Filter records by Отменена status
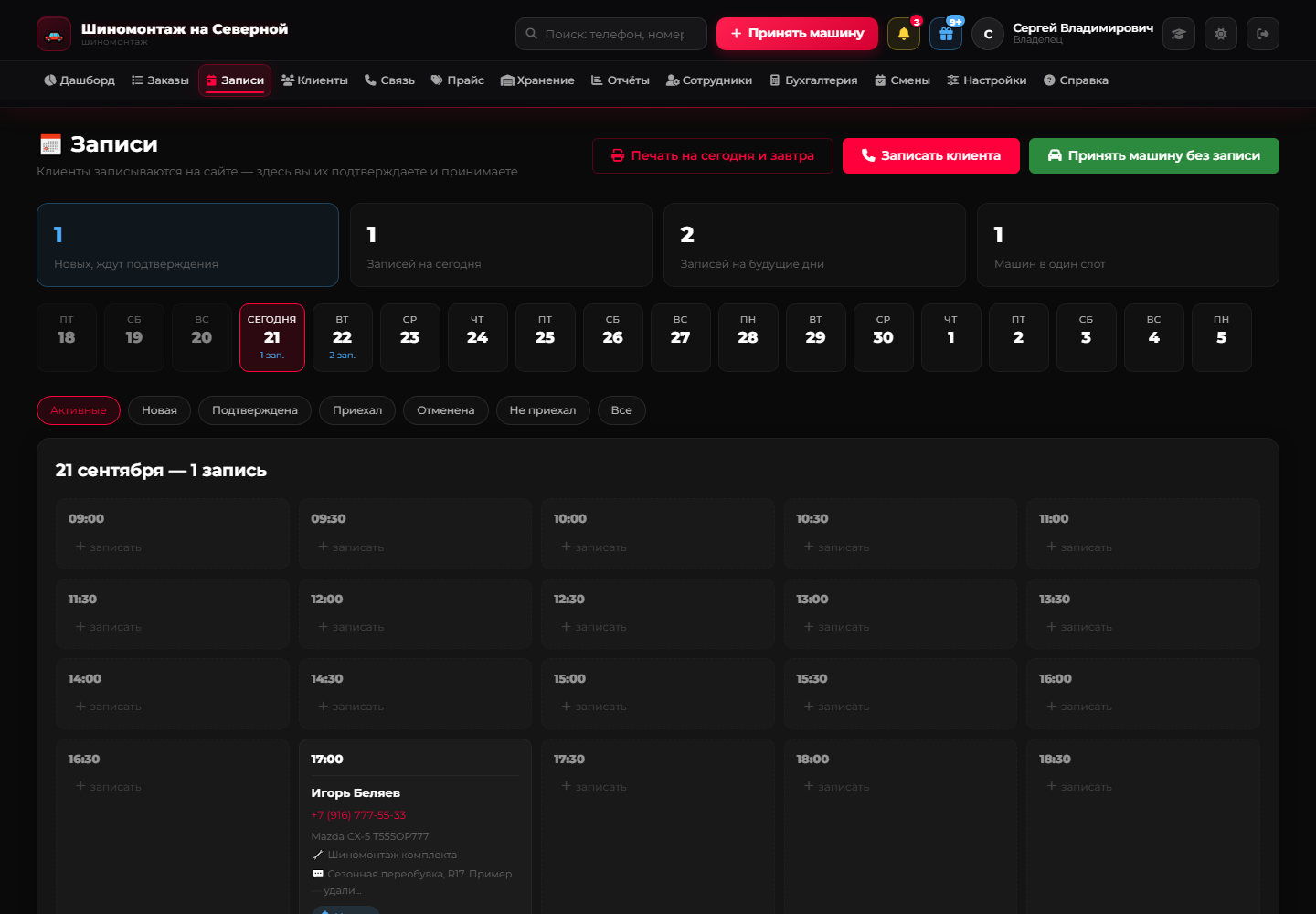 [x=446, y=410]
